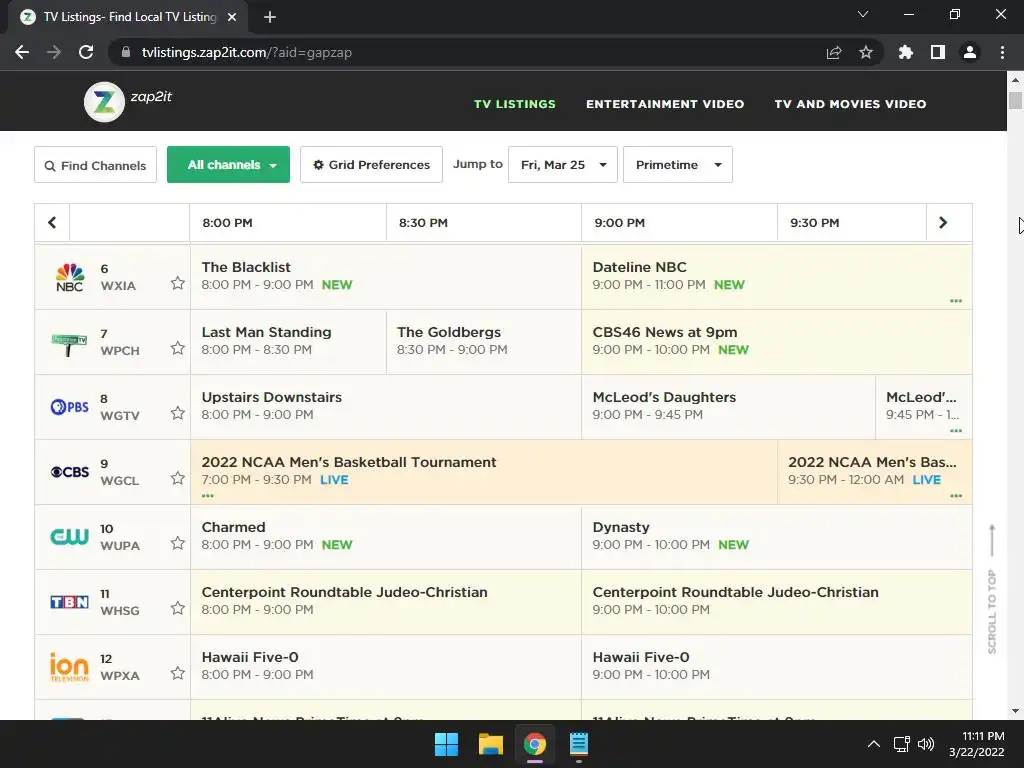This screenshot has width=1024, height=768.
Task: Expand more dots on Dateline NBC
Action: [956, 301]
